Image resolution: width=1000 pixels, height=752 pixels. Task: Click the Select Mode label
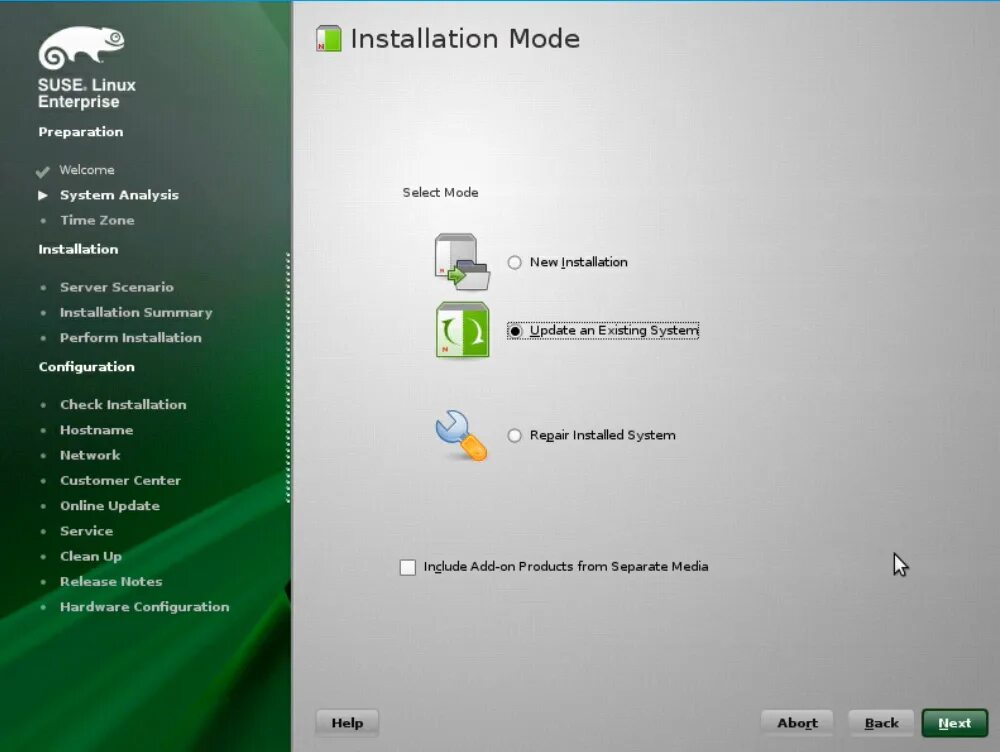440,193
